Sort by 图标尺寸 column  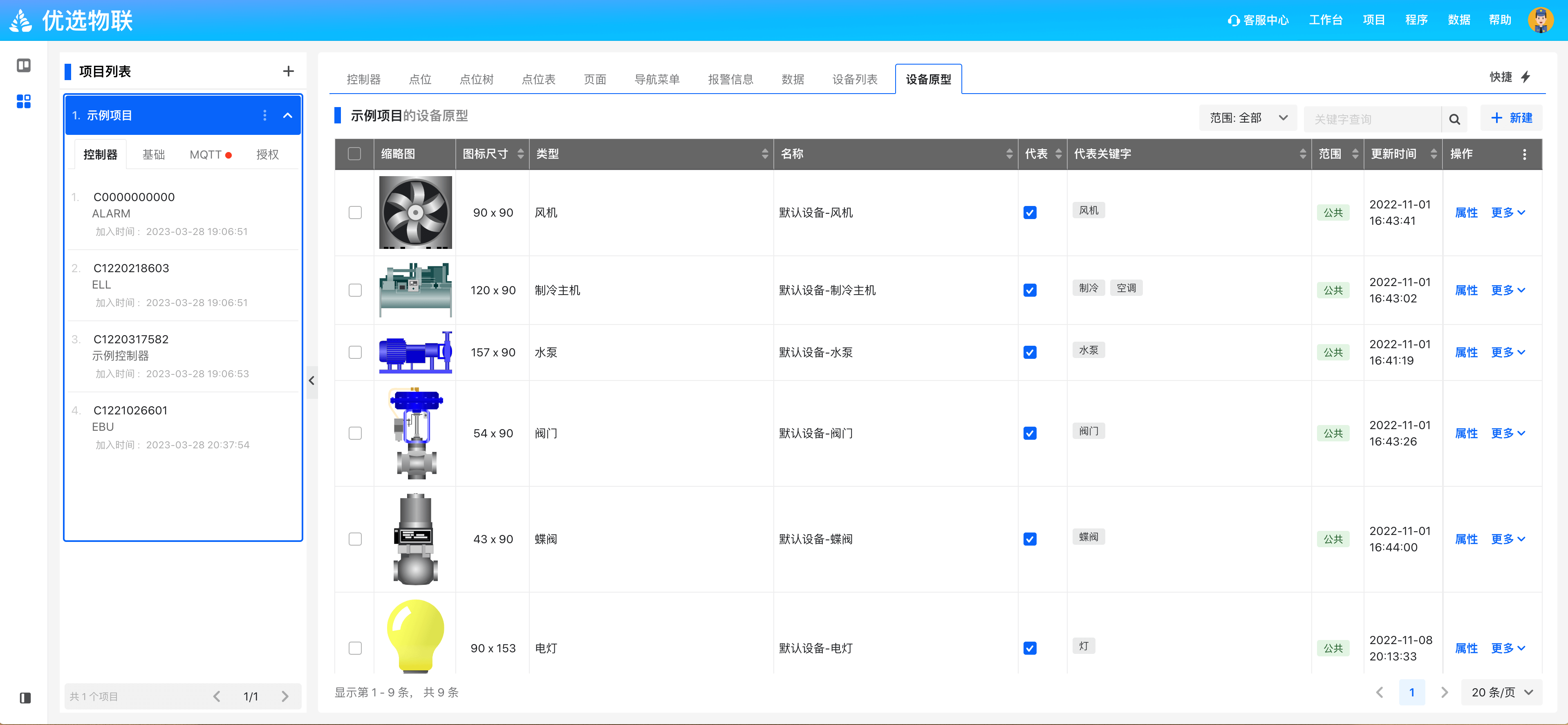(x=520, y=154)
